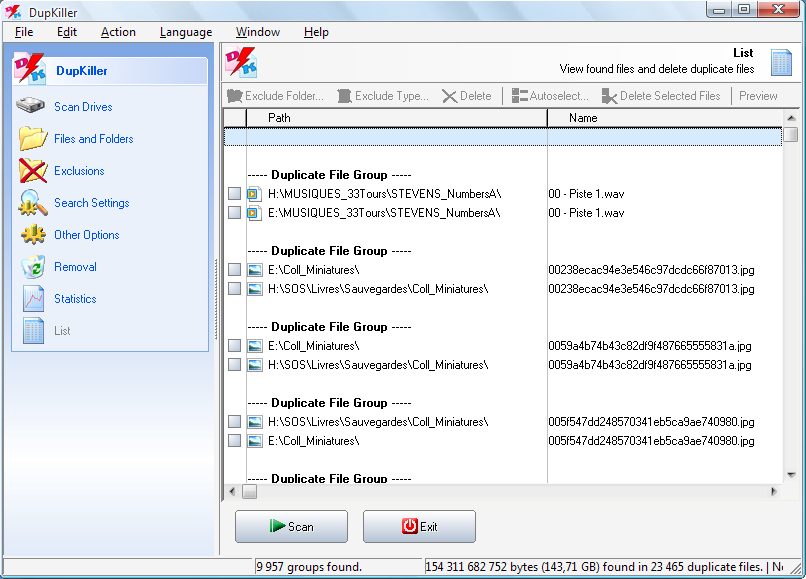This screenshot has width=806, height=579.
Task: Open the Other Options gear icon
Action: (x=33, y=234)
